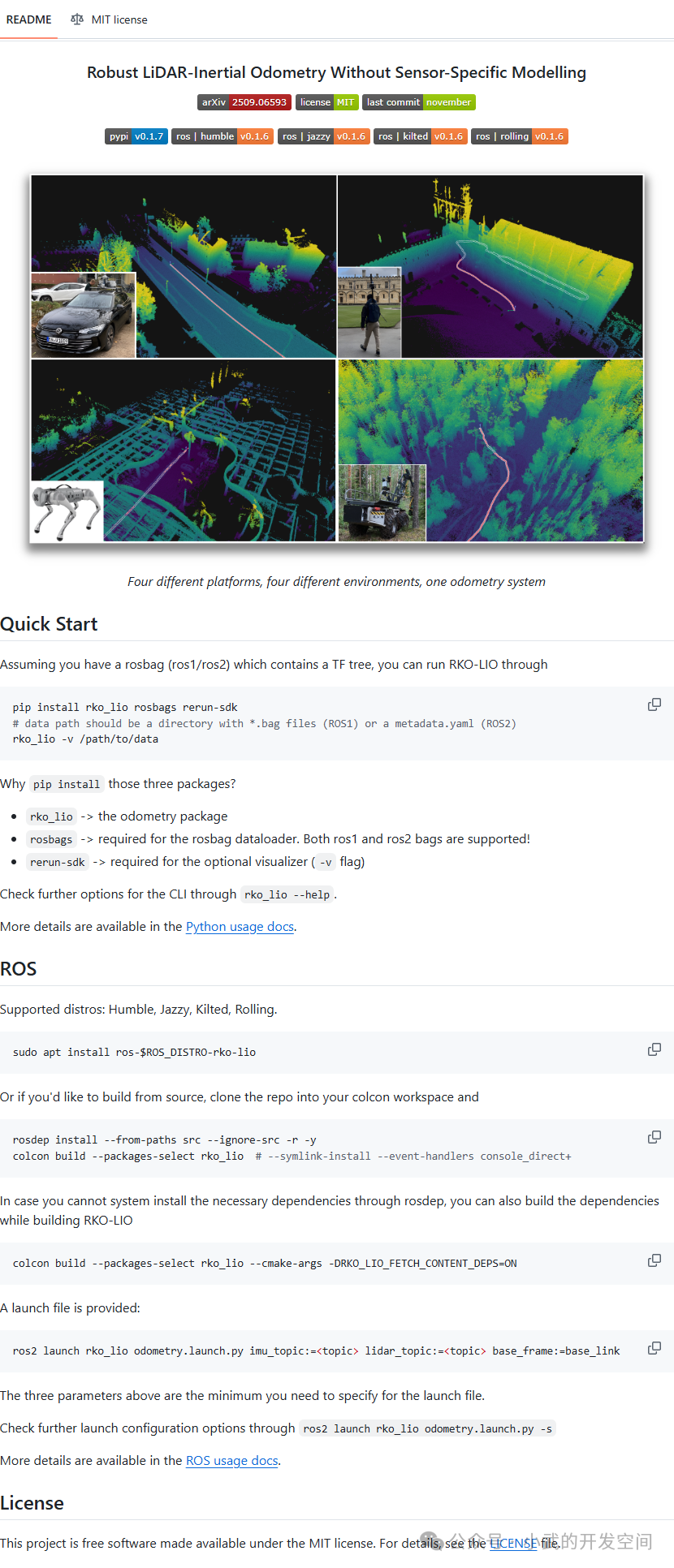Click the Quick Start heading
Viewport: 674px width, 1568px height.
click(49, 624)
